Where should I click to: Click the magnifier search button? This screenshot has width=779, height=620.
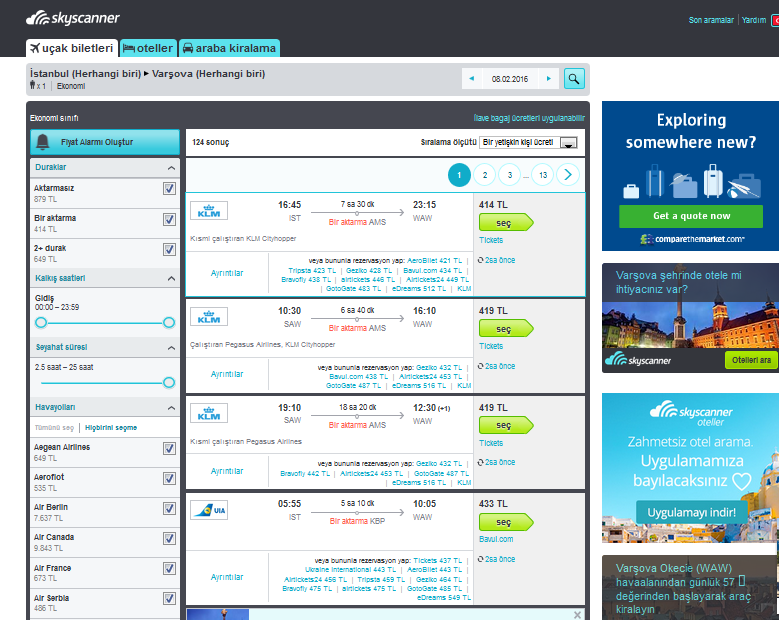(x=574, y=78)
